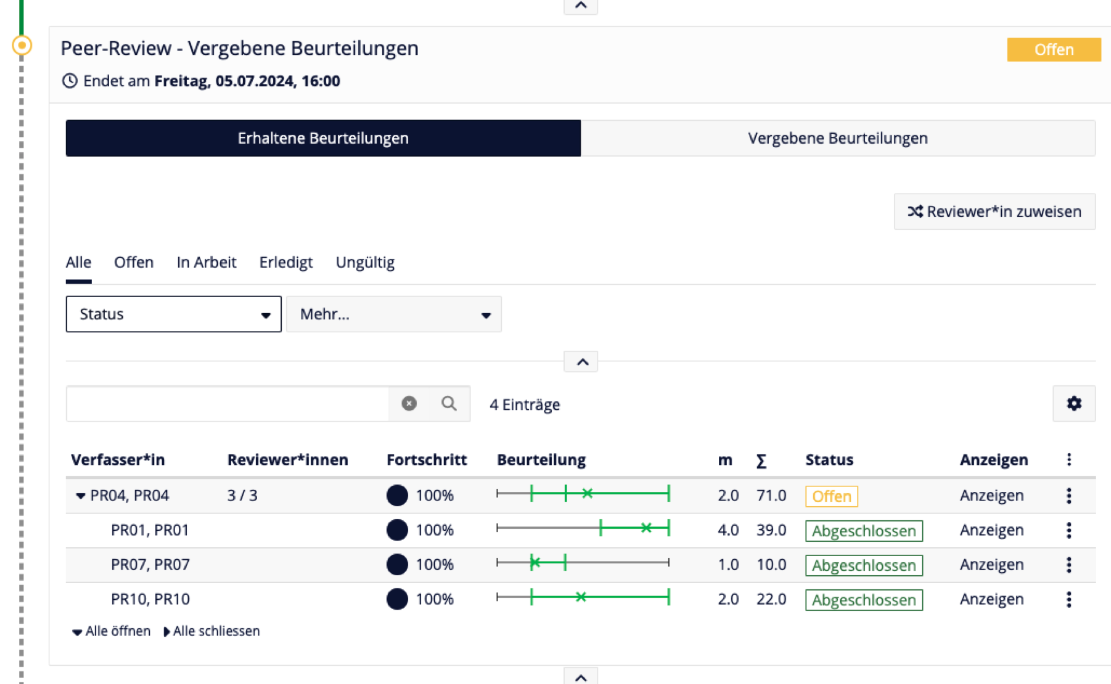The image size is (1111, 684).
Task: Click the search magnifier icon
Action: pos(447,403)
